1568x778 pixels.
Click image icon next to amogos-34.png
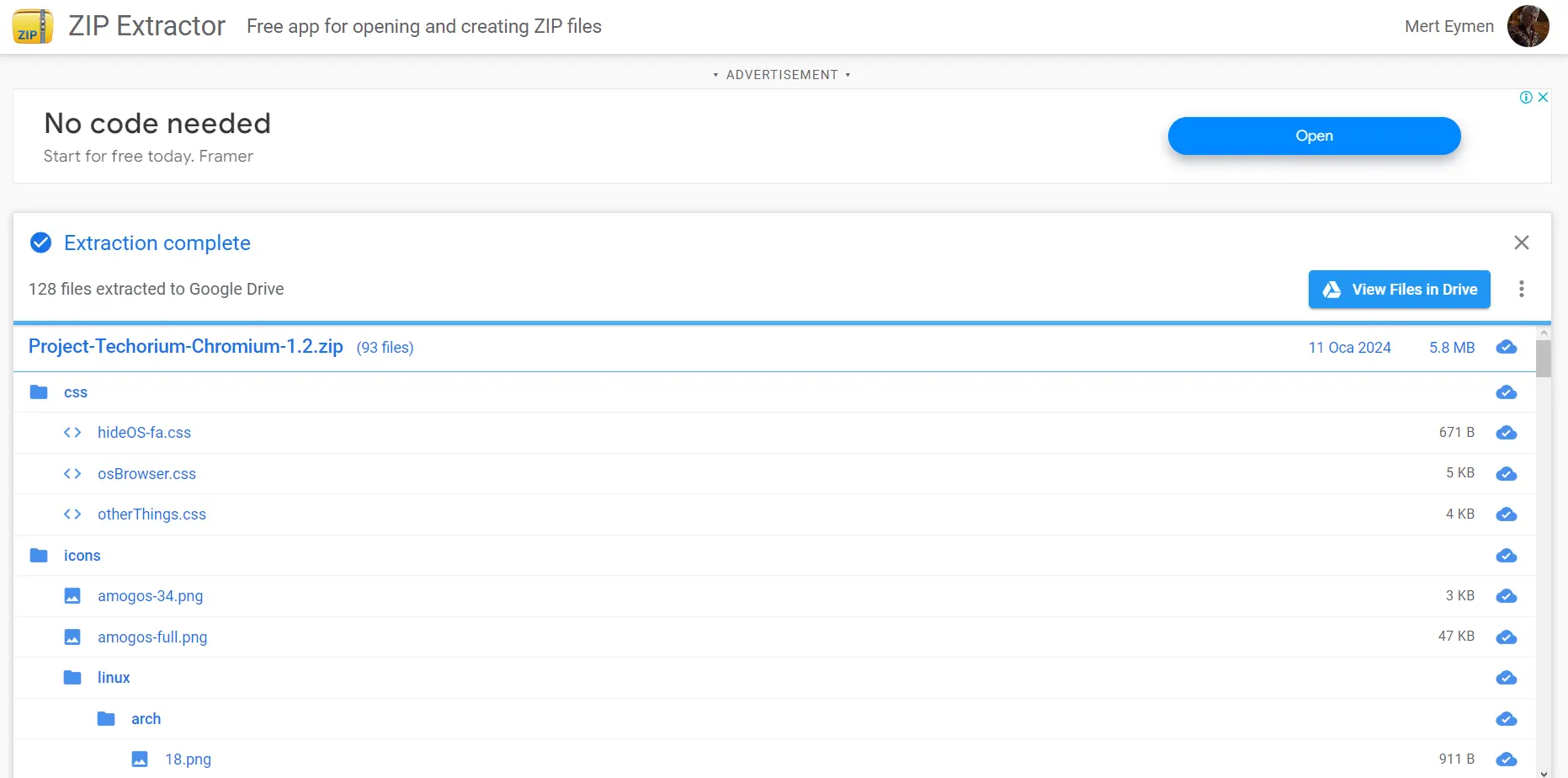click(72, 596)
